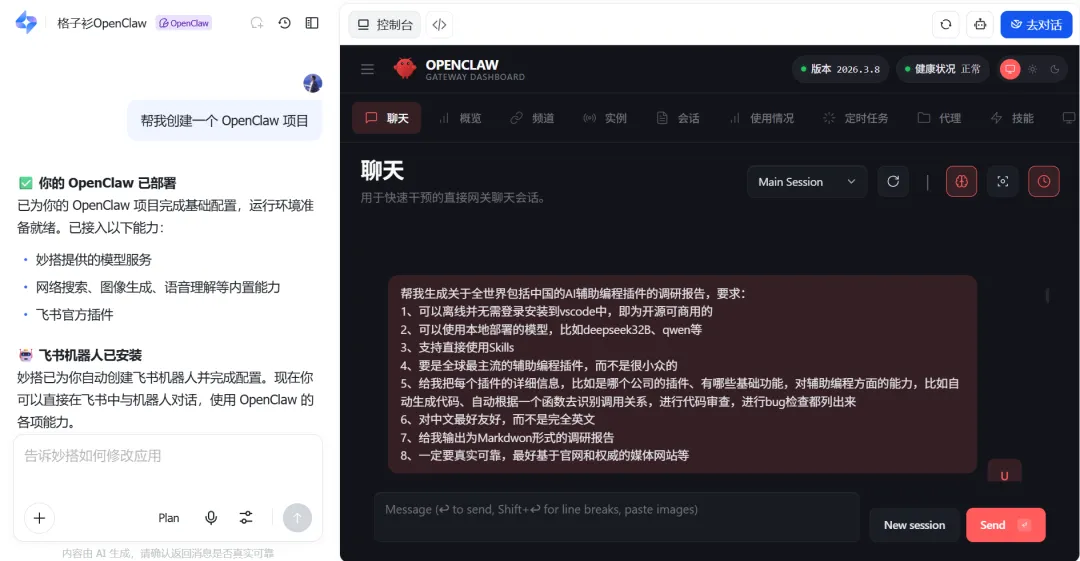This screenshot has height=561, width=1080.
Task: Click the refresh icon in top toolbar
Action: click(x=946, y=25)
